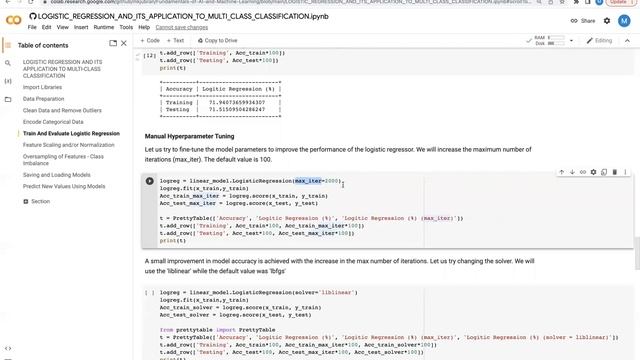Open the Code snippets sidebar icon
640x360 pixels.
pyautogui.click(x=8, y=349)
